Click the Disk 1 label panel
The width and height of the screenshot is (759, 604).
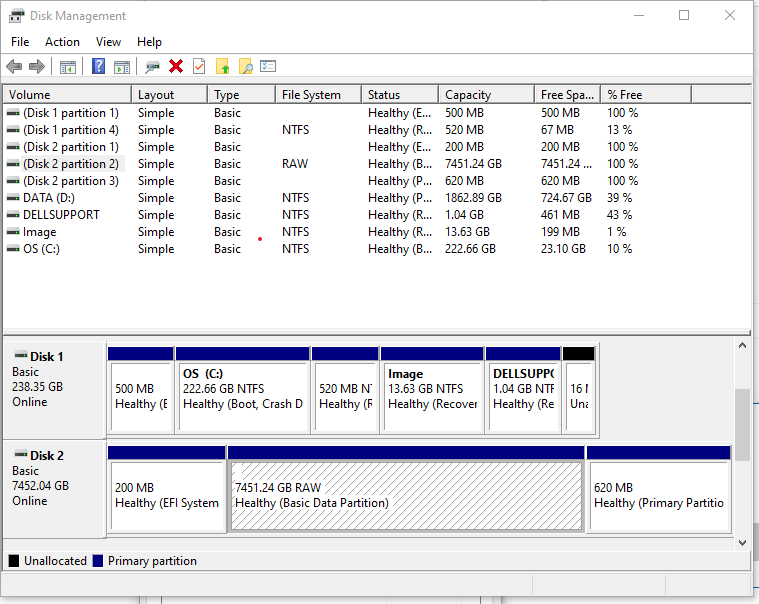tap(54, 389)
